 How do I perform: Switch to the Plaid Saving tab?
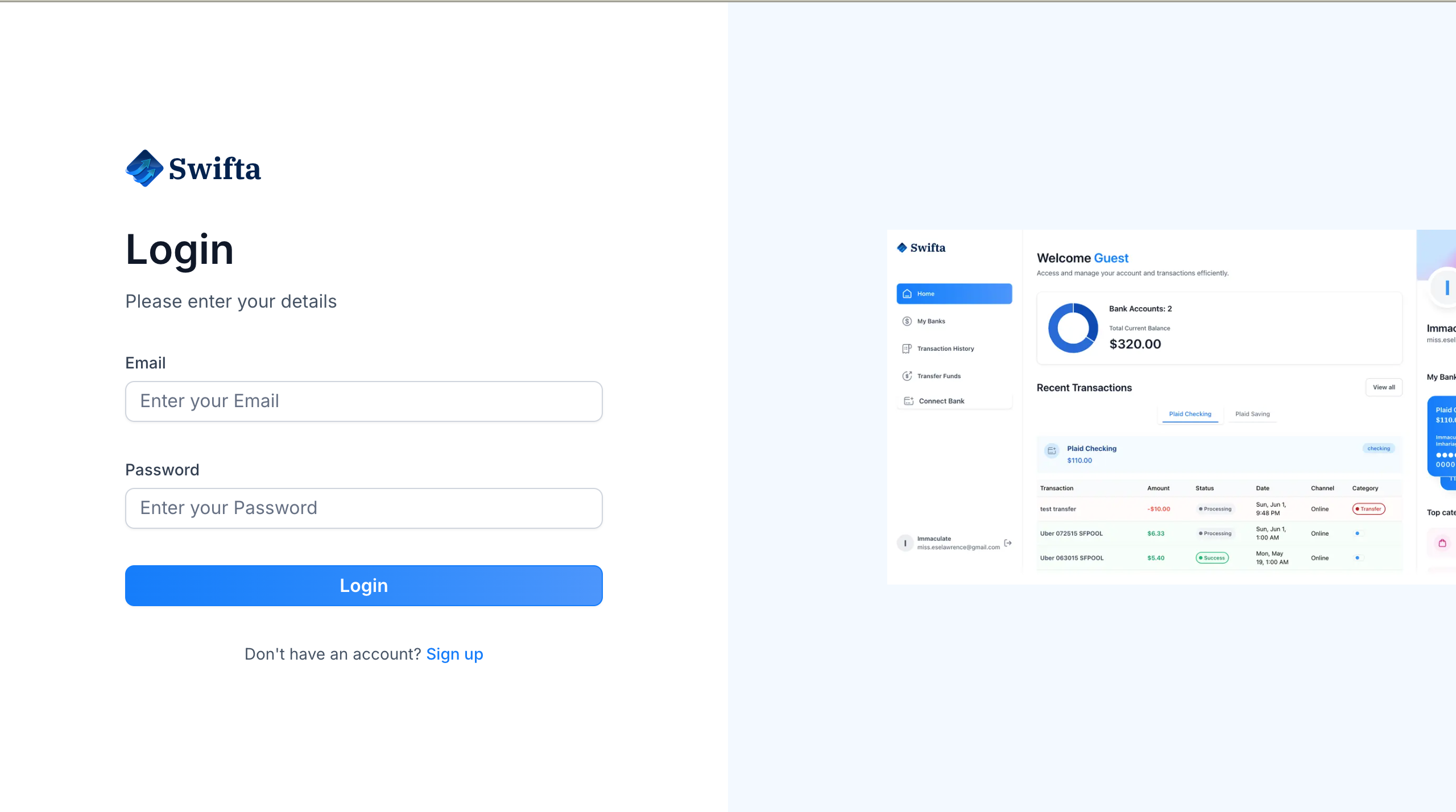point(1252,414)
